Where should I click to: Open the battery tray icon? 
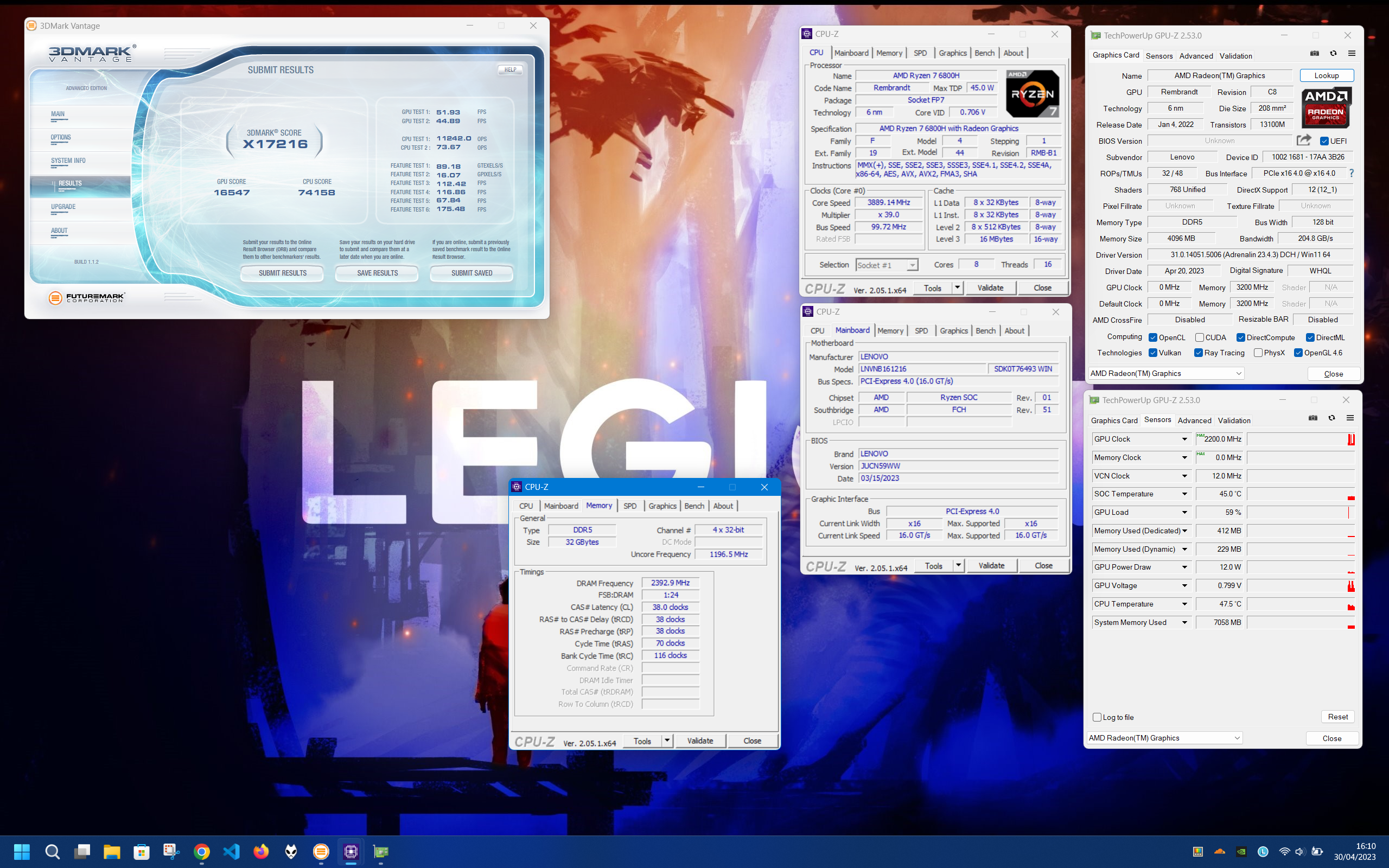[1318, 851]
